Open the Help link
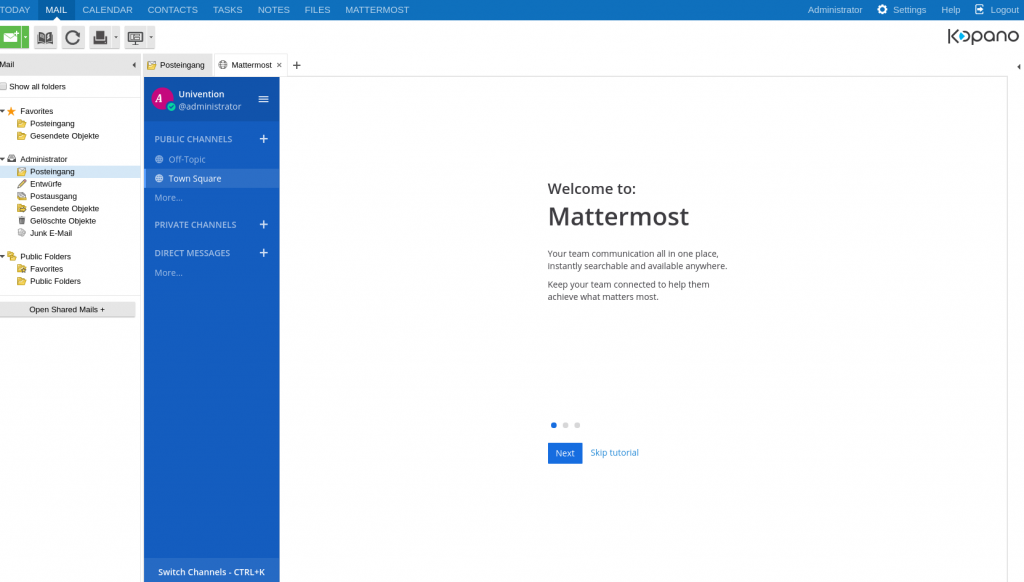 pos(950,10)
